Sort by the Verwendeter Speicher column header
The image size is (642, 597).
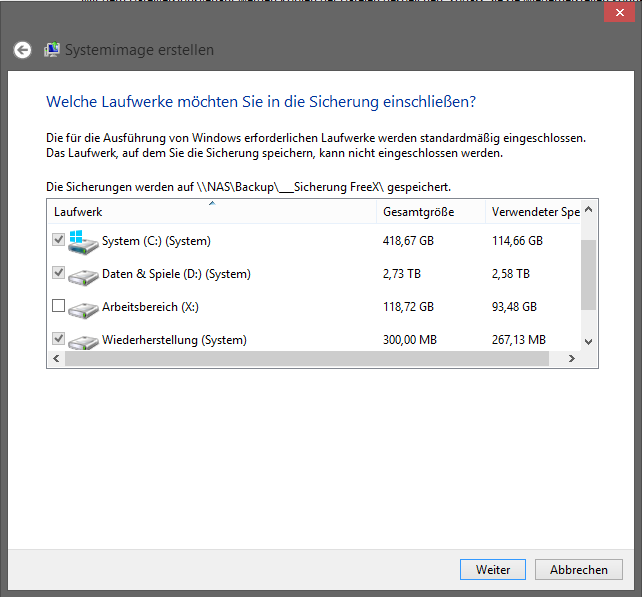point(533,212)
